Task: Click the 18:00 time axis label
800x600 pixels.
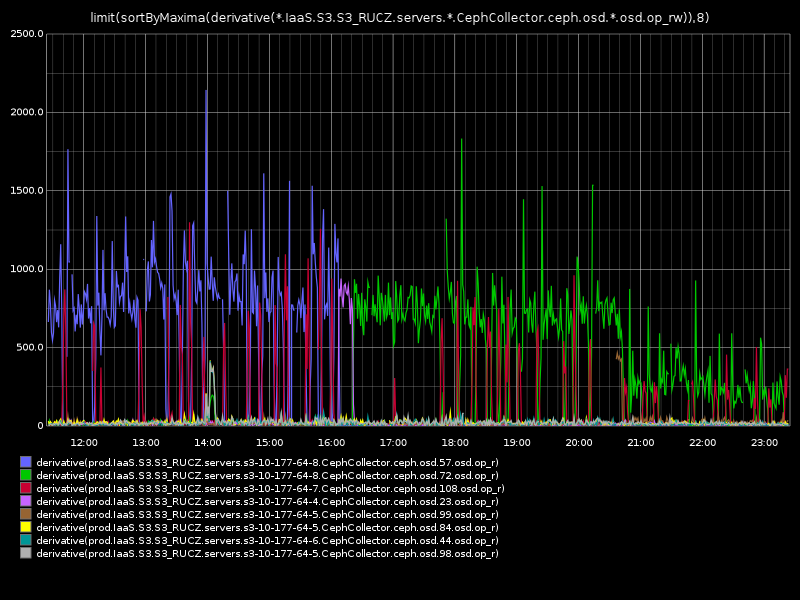Action: (x=455, y=443)
